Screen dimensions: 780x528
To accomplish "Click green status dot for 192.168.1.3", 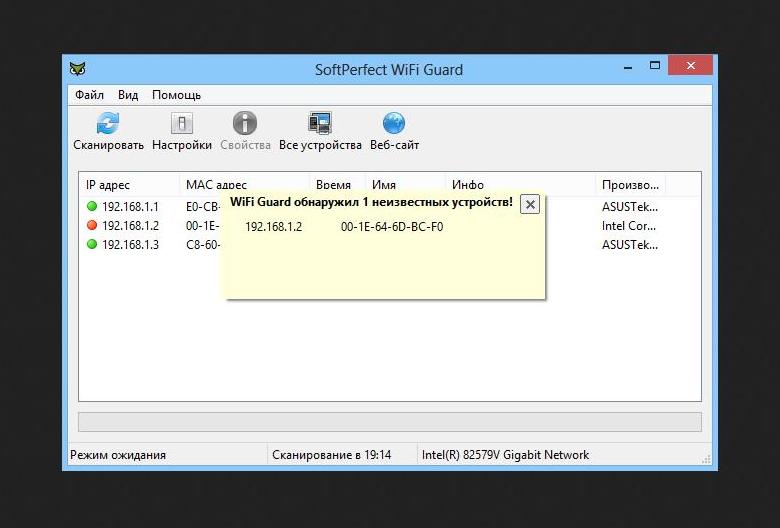I will [x=92, y=244].
